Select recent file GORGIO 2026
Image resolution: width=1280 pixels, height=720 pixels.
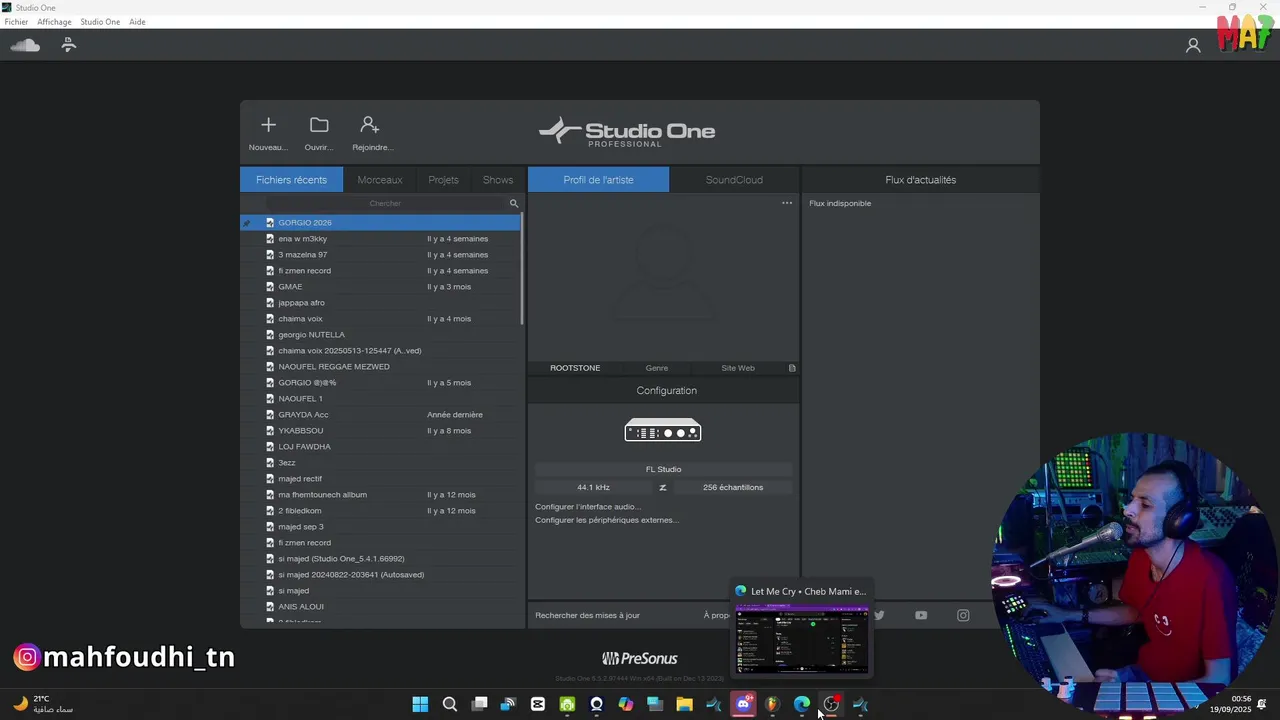click(x=380, y=223)
